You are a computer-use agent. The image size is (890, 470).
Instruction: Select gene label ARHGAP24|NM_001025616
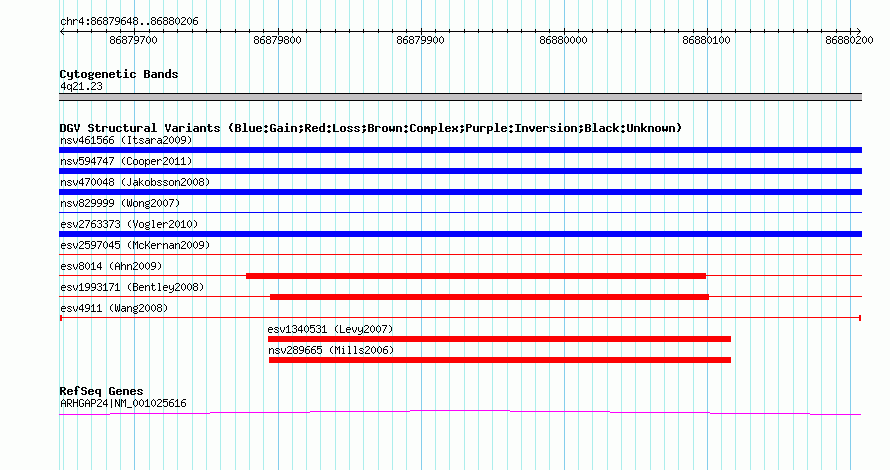pos(123,404)
